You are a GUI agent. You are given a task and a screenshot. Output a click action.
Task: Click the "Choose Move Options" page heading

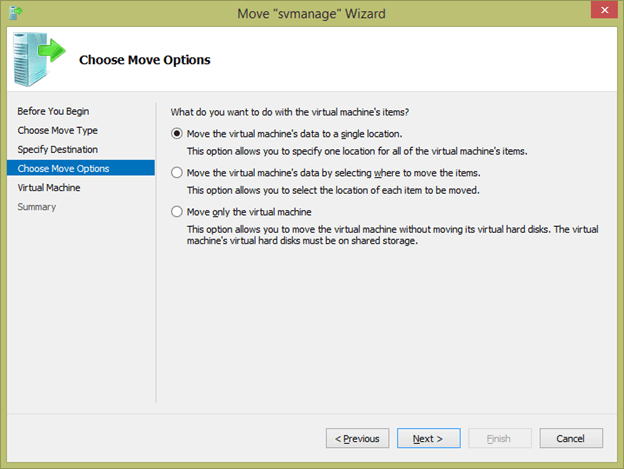145,60
